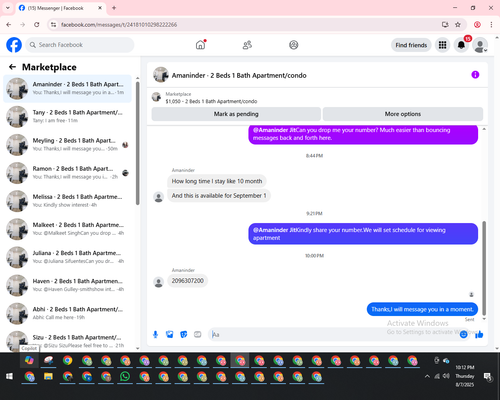This screenshot has height=400, width=500.
Task: Open Amaninder conversation in list
Action: coord(68,89)
